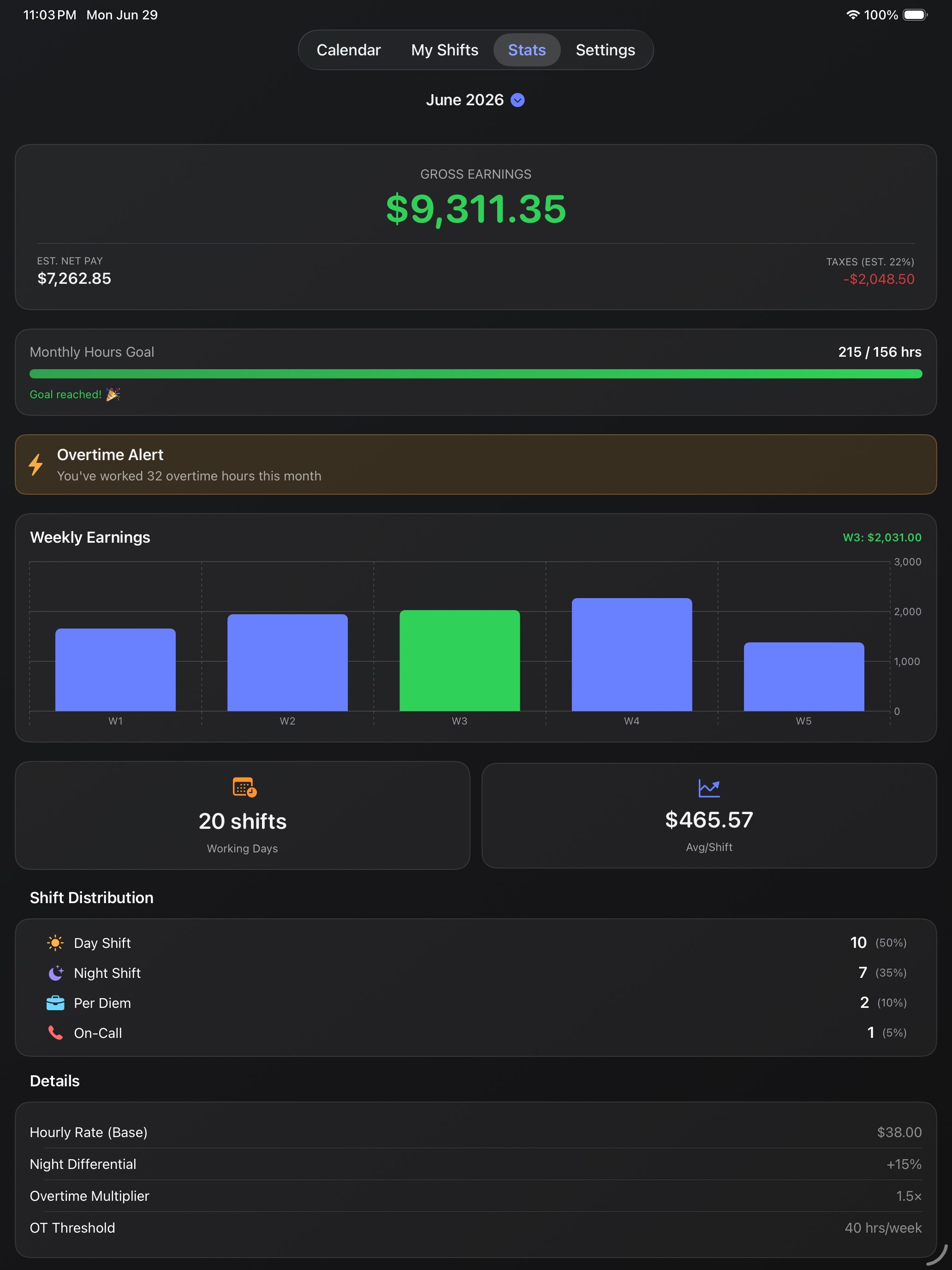Open the 20 shifts Working Days card
Screen dimensions: 952x1270
242,815
